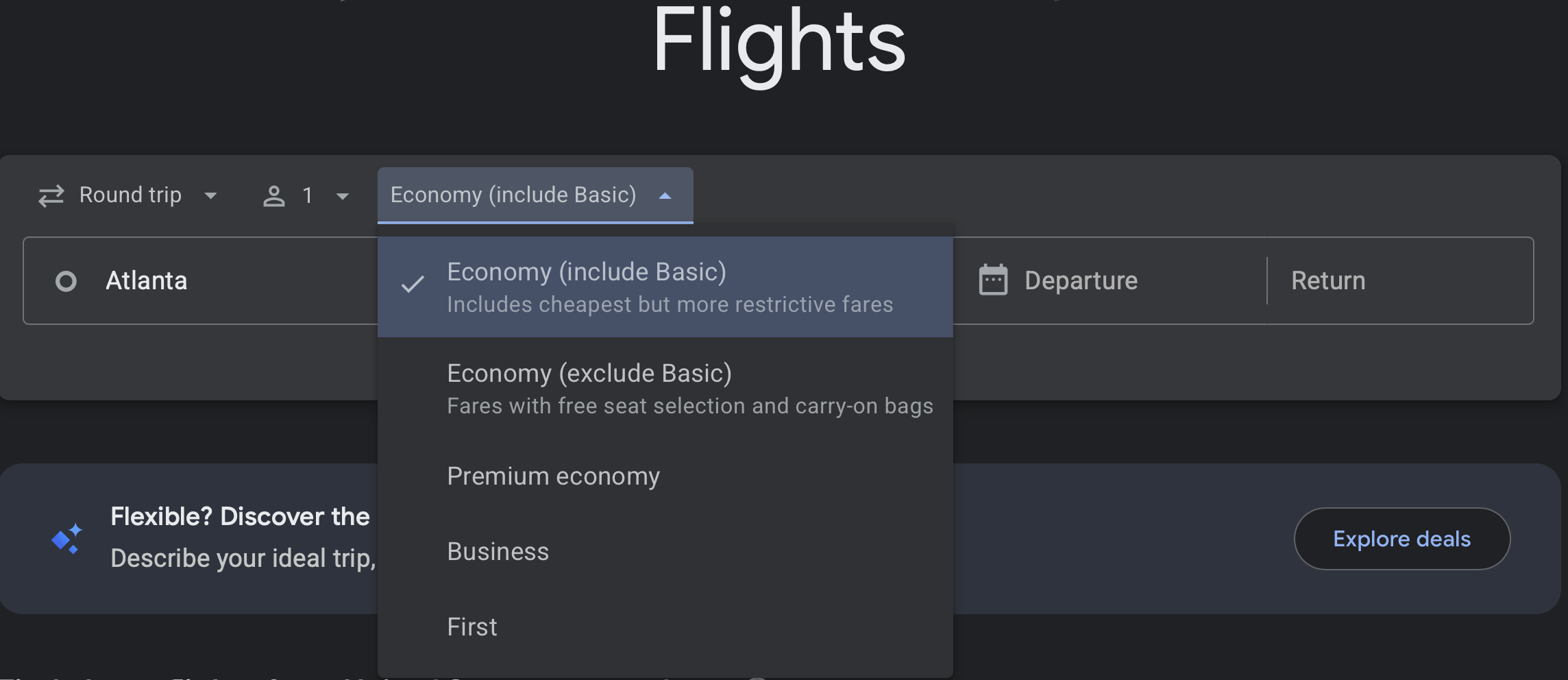Click the checkmark beside Economy (include Basic)
The height and width of the screenshot is (680, 1568).
(413, 284)
